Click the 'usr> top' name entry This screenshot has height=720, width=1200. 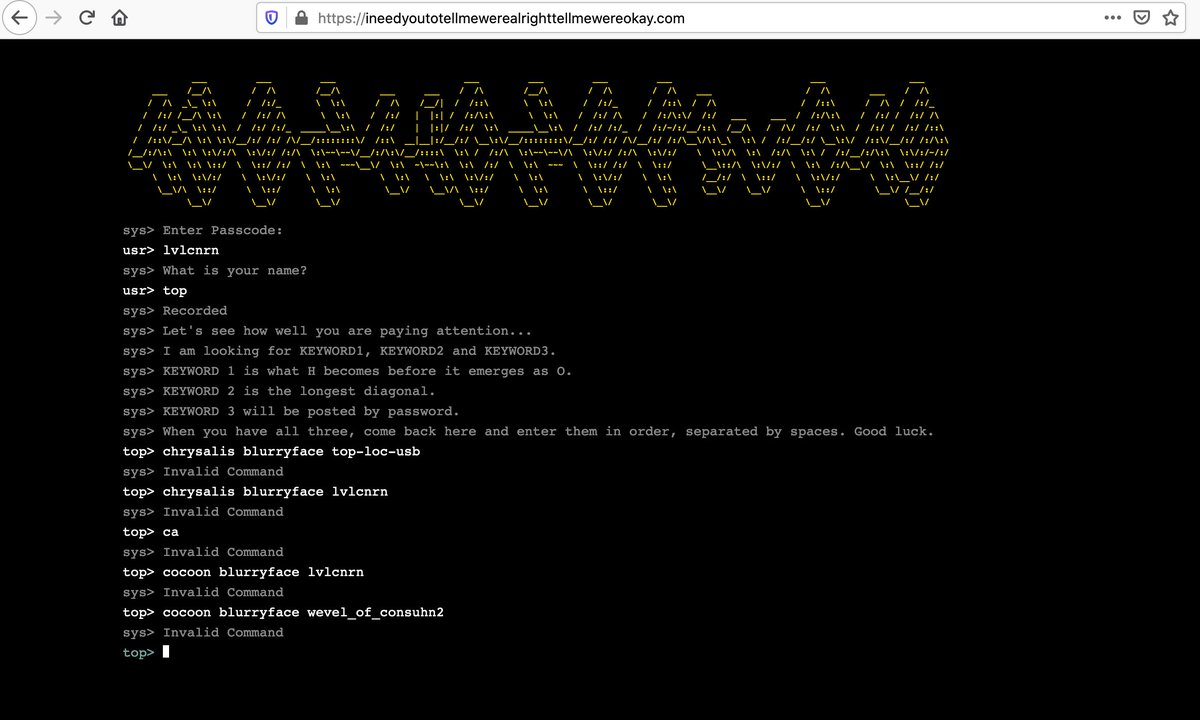pos(155,290)
